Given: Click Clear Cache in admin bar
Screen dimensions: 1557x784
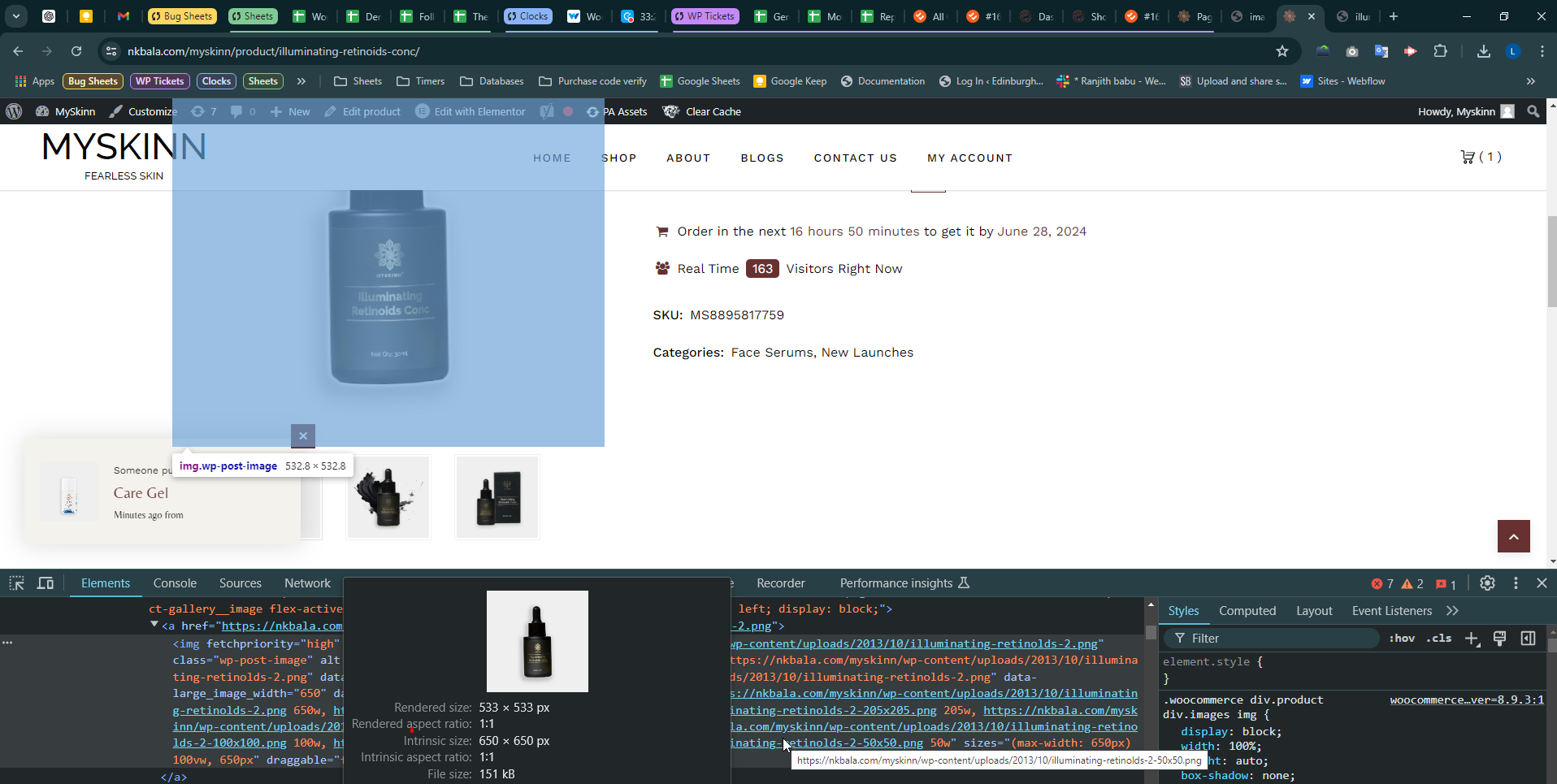Looking at the screenshot, I should (x=702, y=111).
